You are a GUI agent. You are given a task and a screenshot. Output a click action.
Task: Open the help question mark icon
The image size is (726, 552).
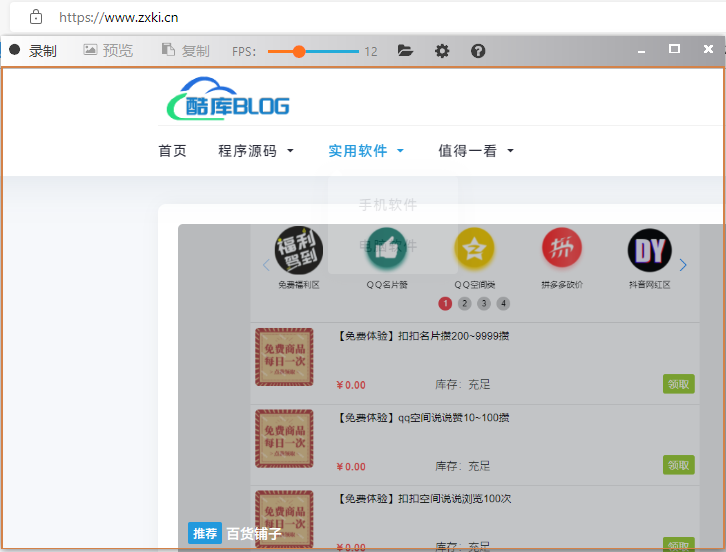click(478, 51)
